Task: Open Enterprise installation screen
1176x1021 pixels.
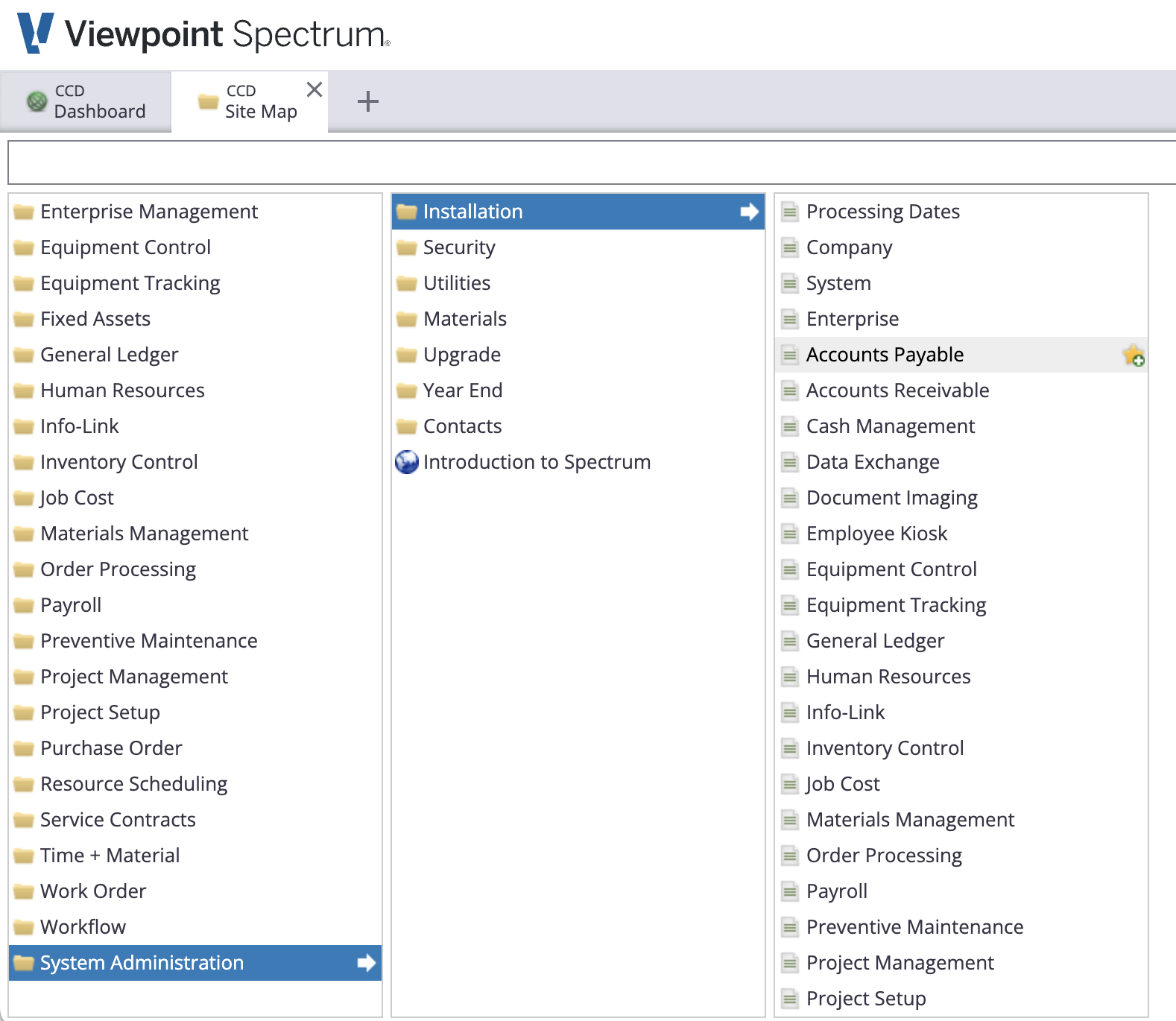Action: click(x=961, y=319)
